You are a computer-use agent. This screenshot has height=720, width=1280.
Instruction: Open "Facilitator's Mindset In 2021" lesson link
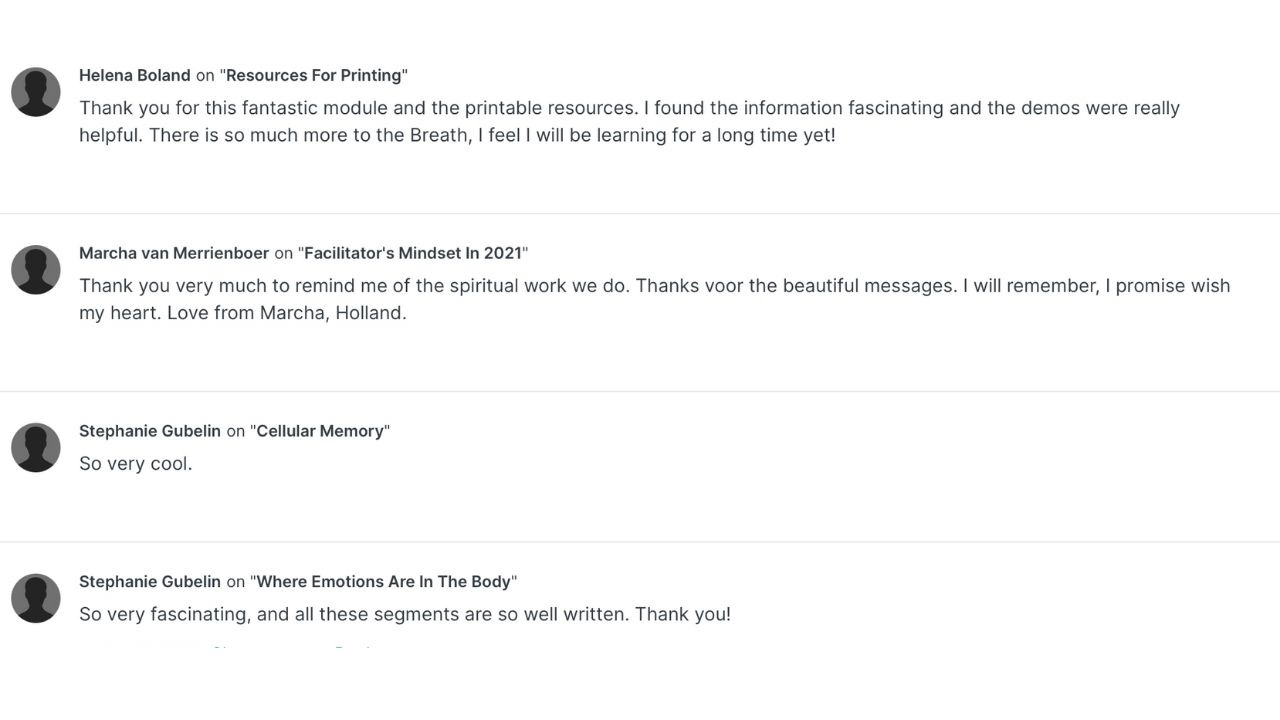click(x=413, y=253)
